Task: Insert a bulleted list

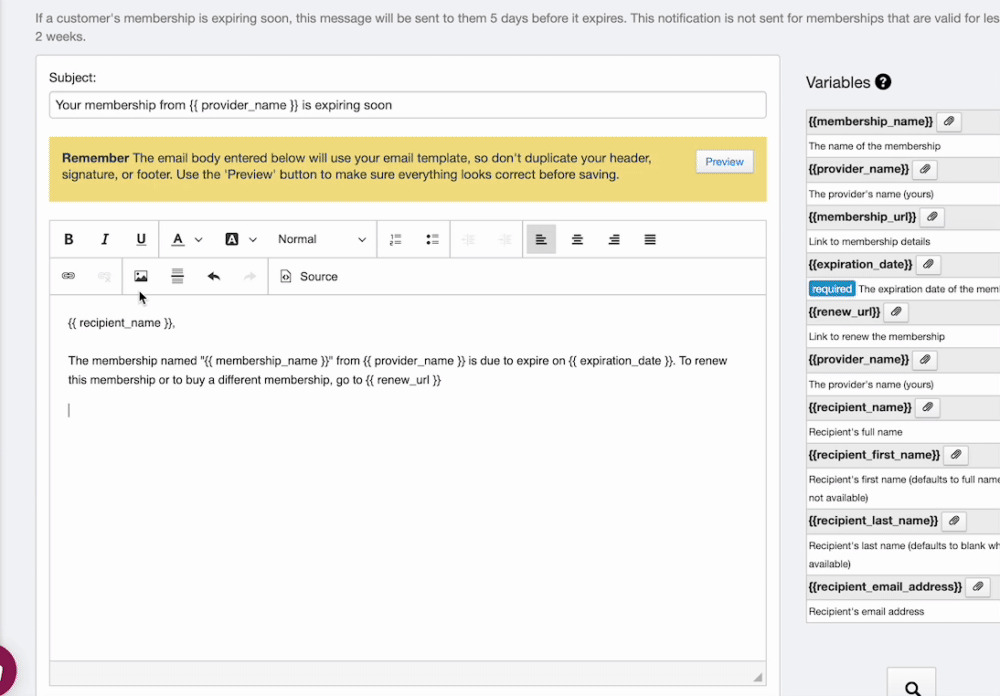Action: tap(432, 239)
